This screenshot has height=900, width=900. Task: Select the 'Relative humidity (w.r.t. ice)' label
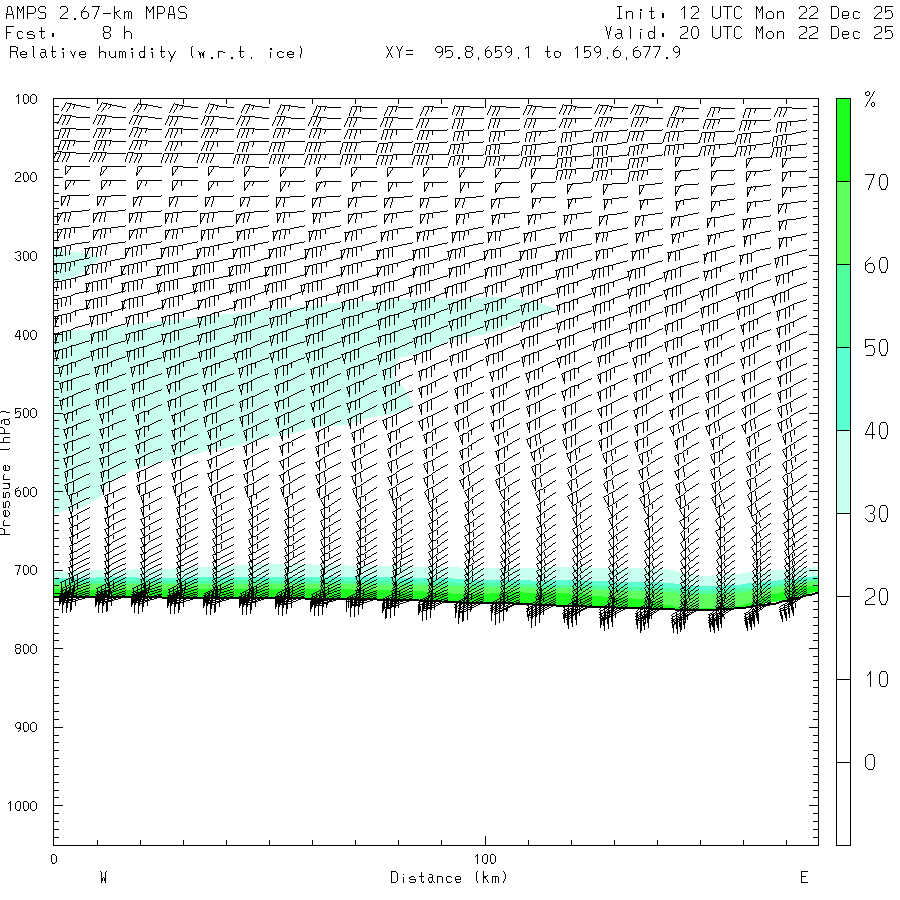[156, 53]
